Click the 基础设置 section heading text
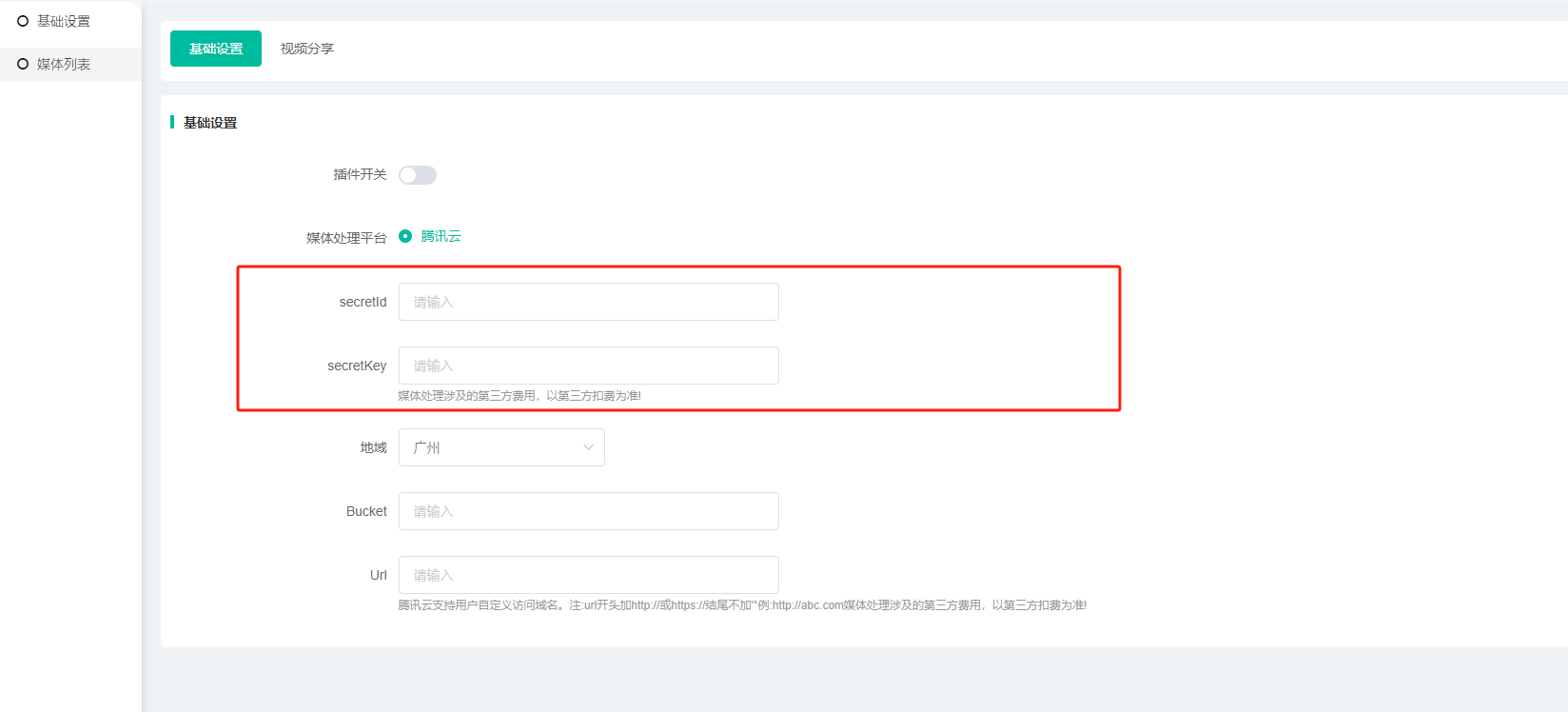Image resolution: width=1568 pixels, height=712 pixels. [210, 123]
